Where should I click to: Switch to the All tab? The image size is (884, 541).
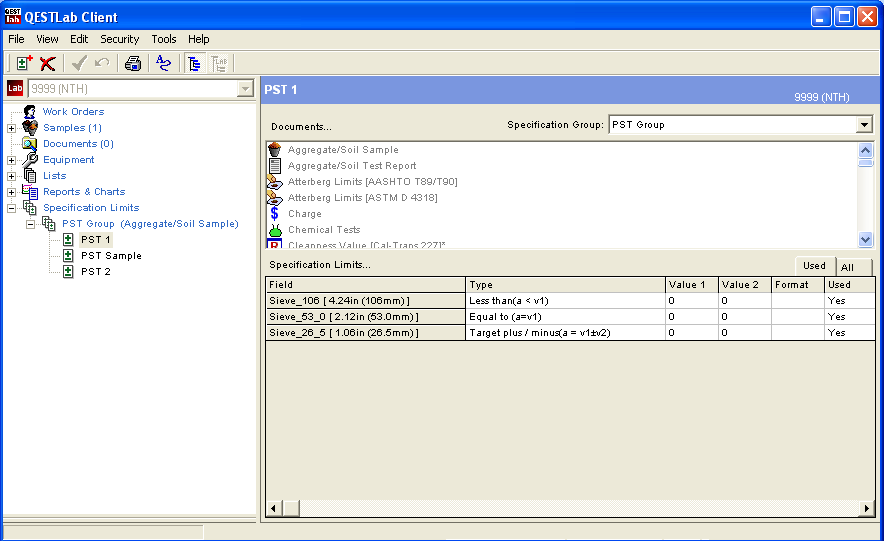(x=847, y=267)
